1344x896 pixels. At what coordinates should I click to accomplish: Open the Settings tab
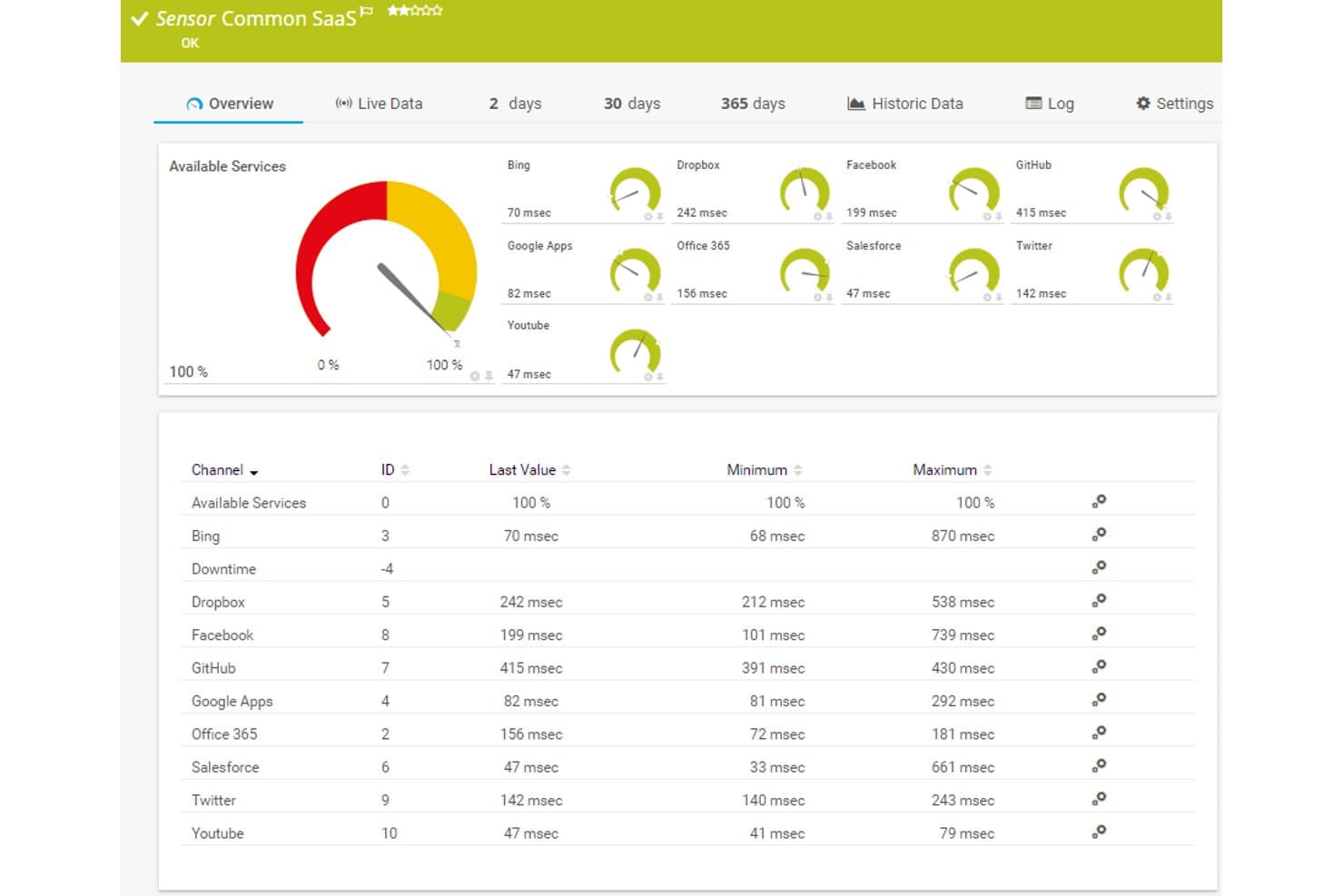[x=1174, y=103]
